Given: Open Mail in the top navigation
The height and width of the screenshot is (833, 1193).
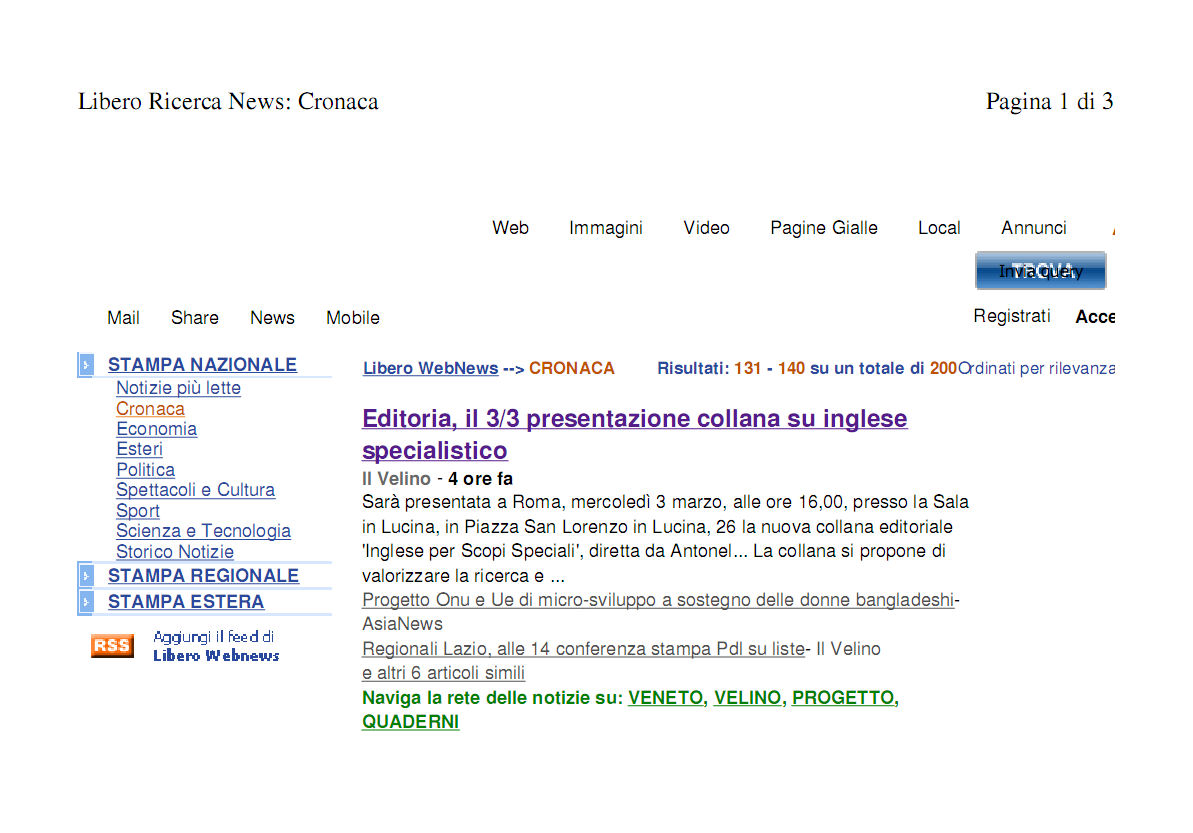Looking at the screenshot, I should point(123,317).
